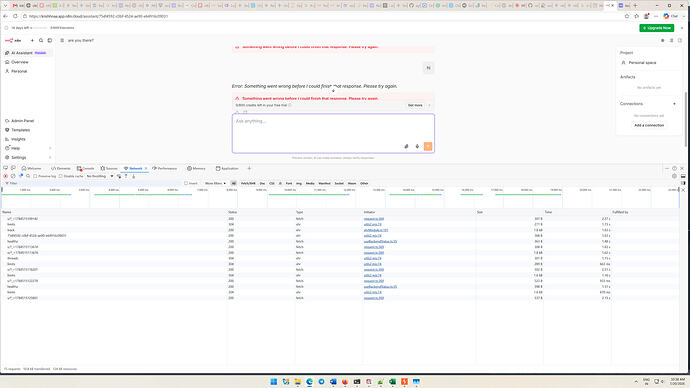Screen dimensions: 690x388
Task: Open the Admin Panel sidebar item
Action: (x=27, y=121)
